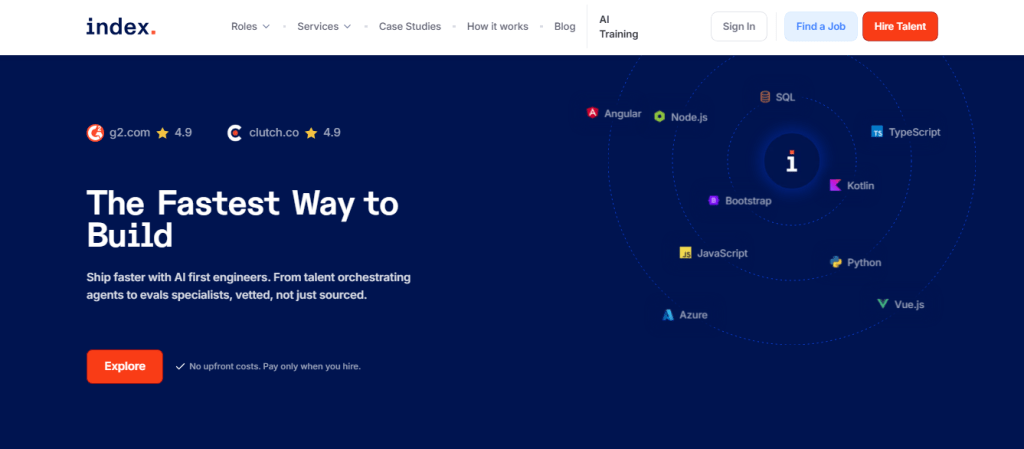Click the Bootstrap B icon

coord(714,200)
